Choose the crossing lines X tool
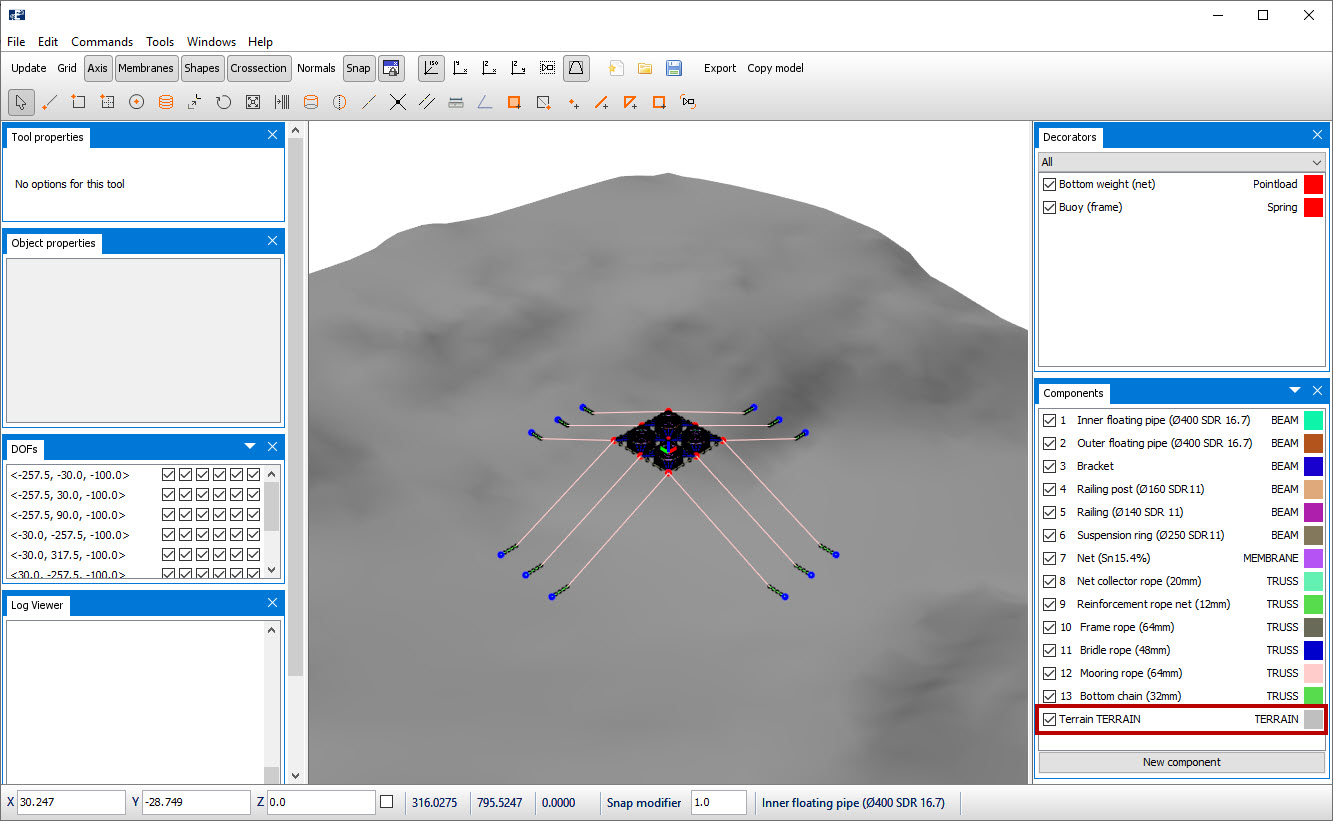This screenshot has width=1333, height=821. (398, 102)
